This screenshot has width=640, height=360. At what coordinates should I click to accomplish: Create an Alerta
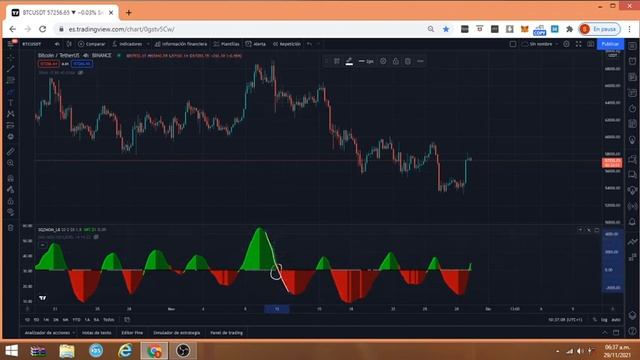256,44
